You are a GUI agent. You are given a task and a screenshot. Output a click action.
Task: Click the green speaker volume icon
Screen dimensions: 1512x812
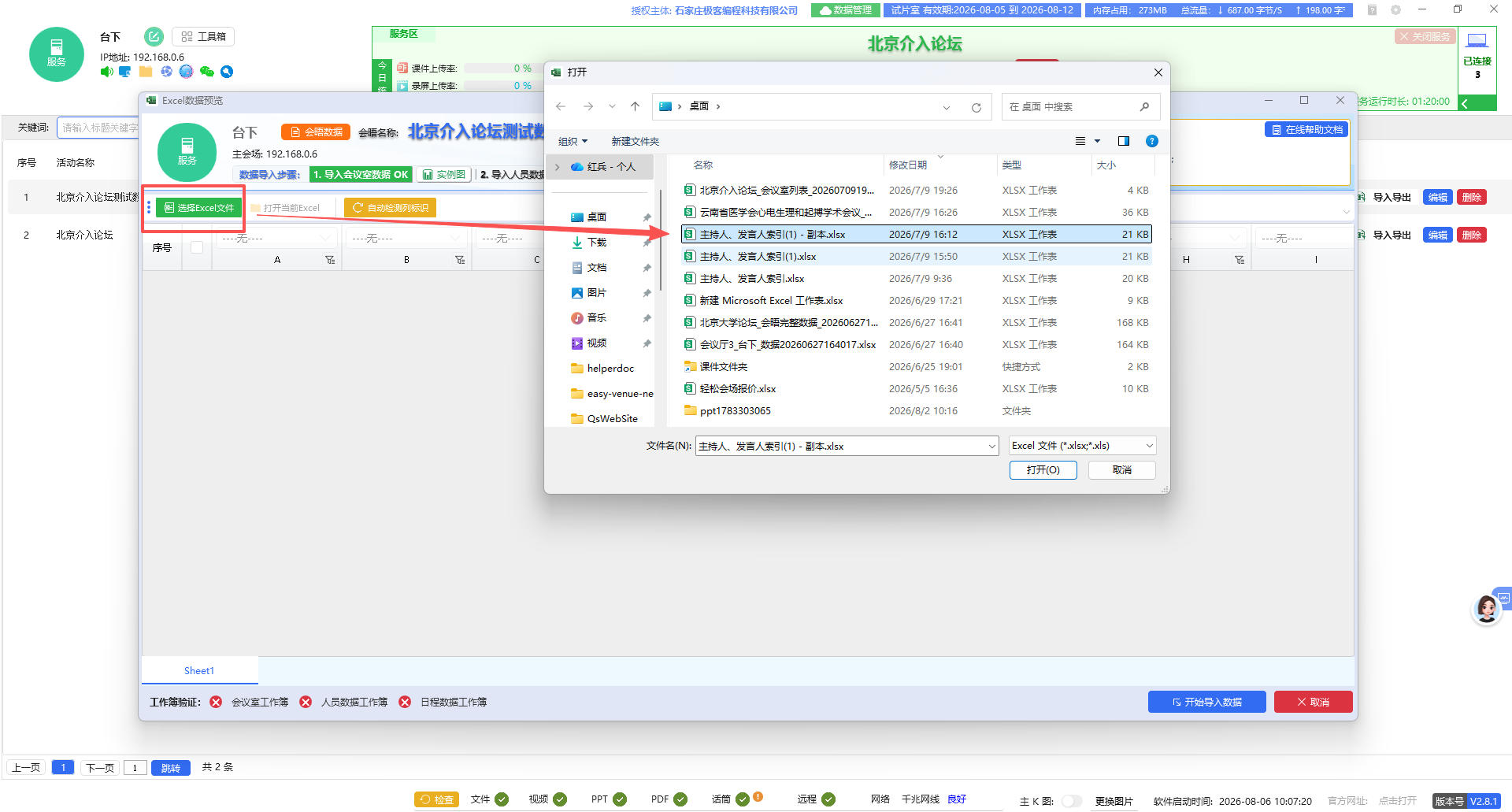pyautogui.click(x=106, y=72)
